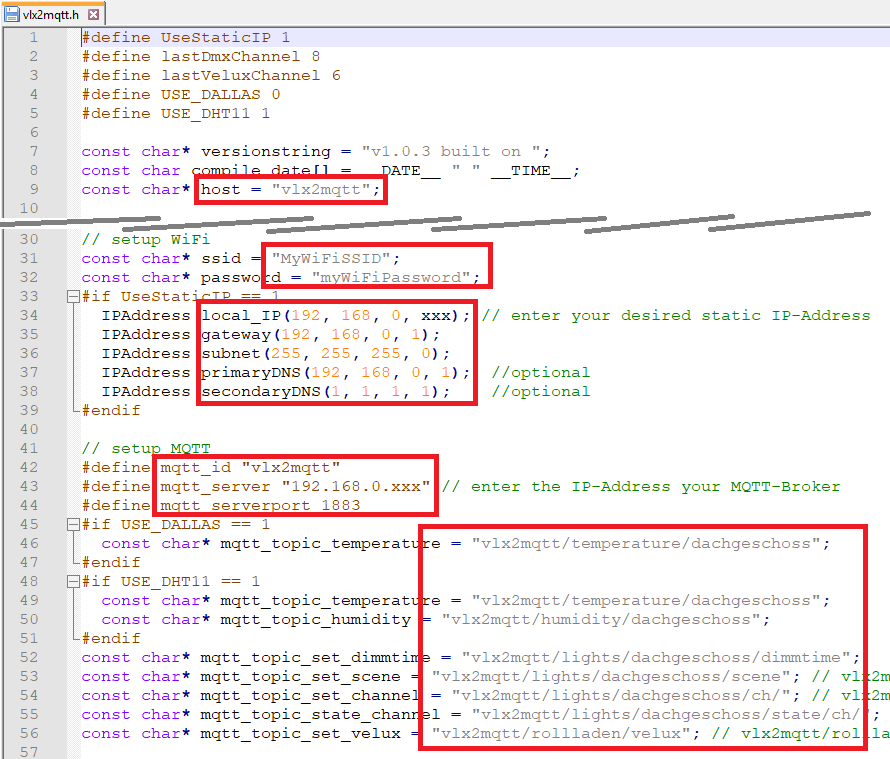The image size is (890, 759).
Task: Click the "mqtt_server" define name
Action: (x=215, y=487)
